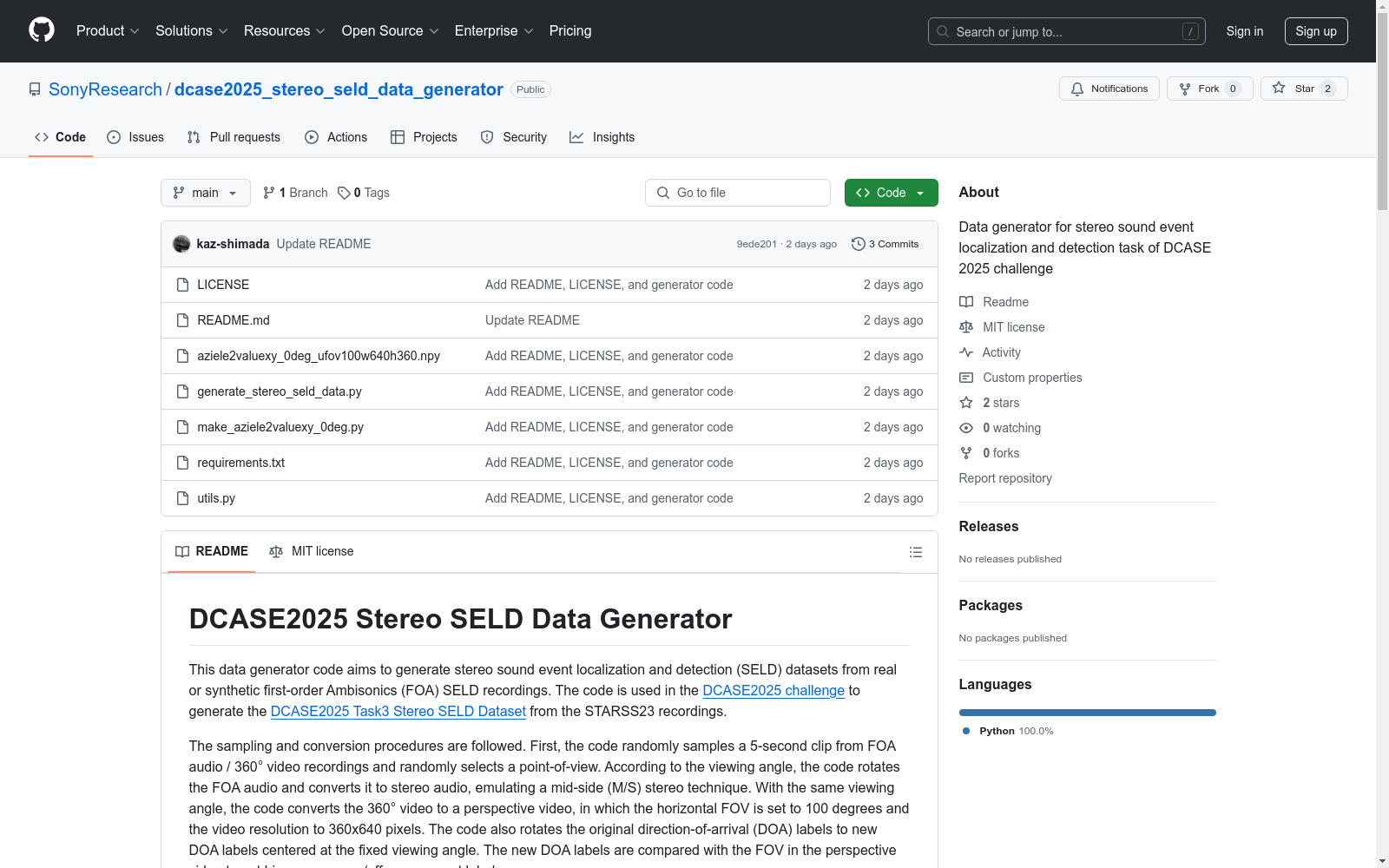
Task: Click the star icon to star repository
Action: pyautogui.click(x=1279, y=89)
